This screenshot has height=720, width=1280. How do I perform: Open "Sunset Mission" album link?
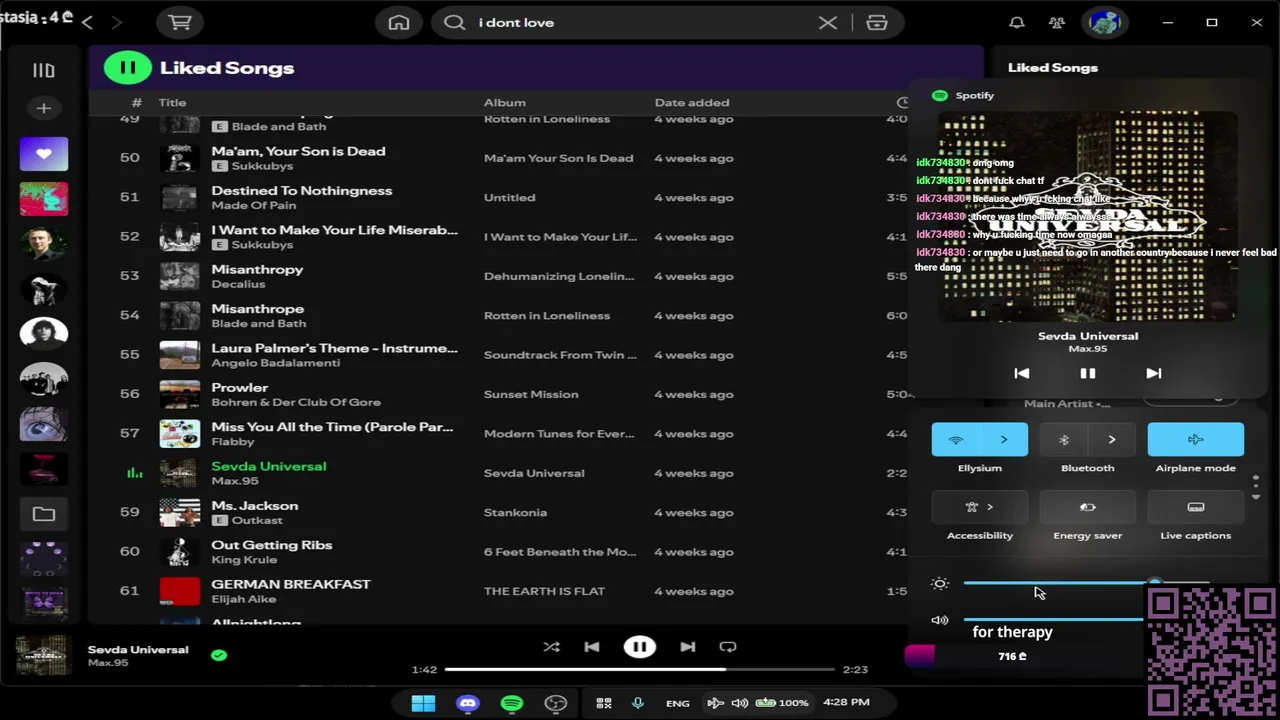tap(531, 394)
